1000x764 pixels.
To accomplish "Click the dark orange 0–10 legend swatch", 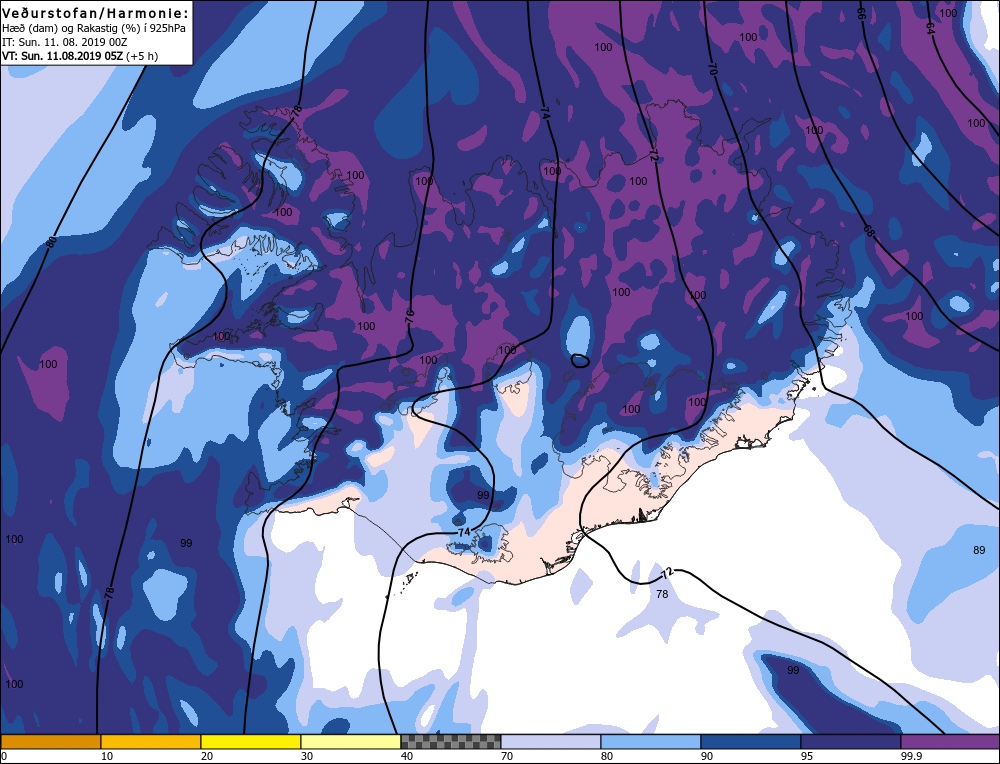I will tap(50, 742).
